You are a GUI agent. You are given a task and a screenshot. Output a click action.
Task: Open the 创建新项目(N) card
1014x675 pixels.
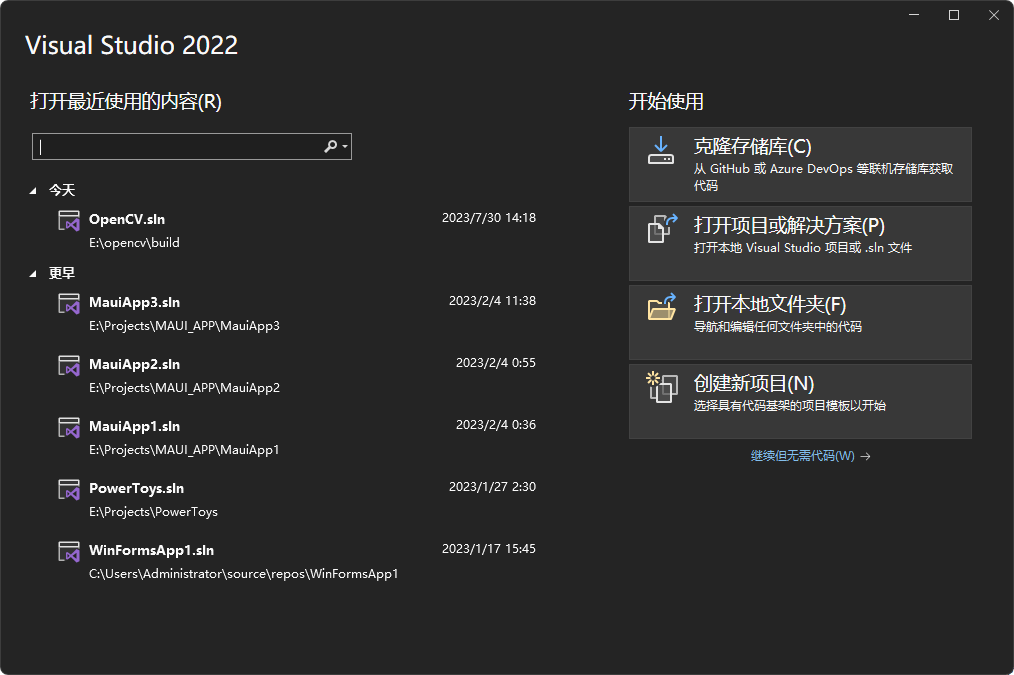pos(800,401)
